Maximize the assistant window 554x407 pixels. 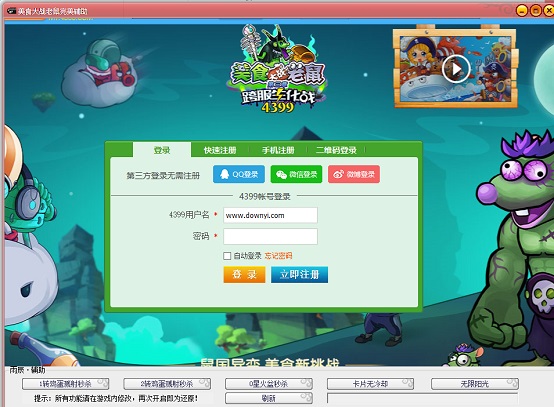(536, 10)
